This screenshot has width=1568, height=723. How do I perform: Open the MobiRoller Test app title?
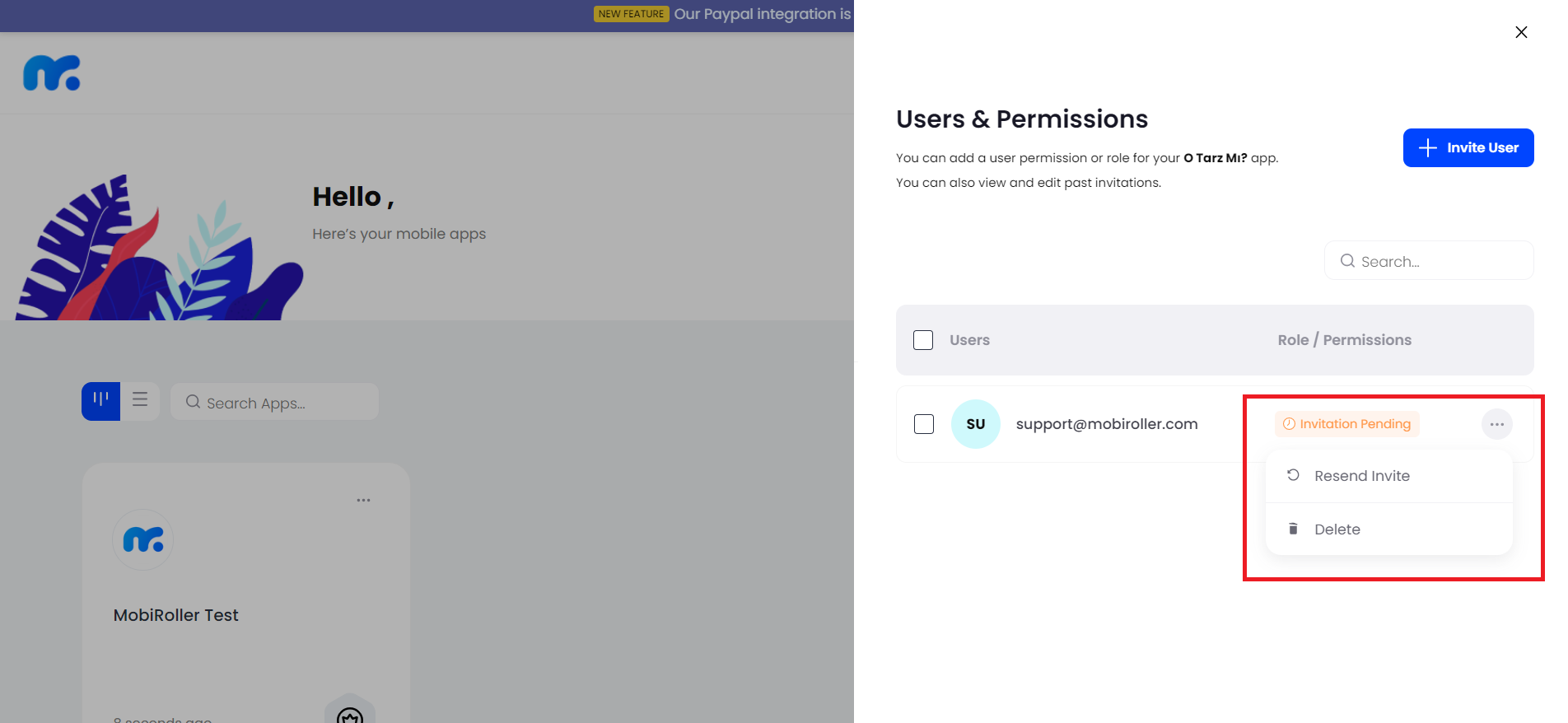[176, 615]
